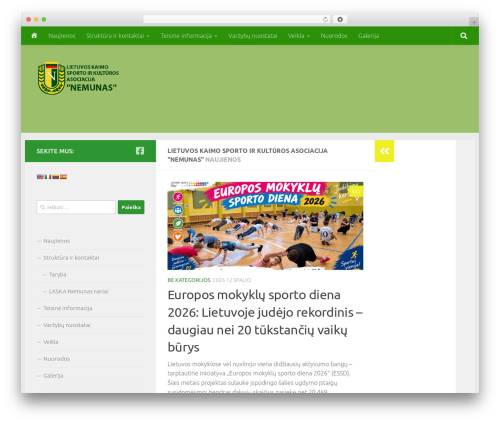500x423 pixels.
Task: Open sidebar Veikla link
Action: coord(51,342)
